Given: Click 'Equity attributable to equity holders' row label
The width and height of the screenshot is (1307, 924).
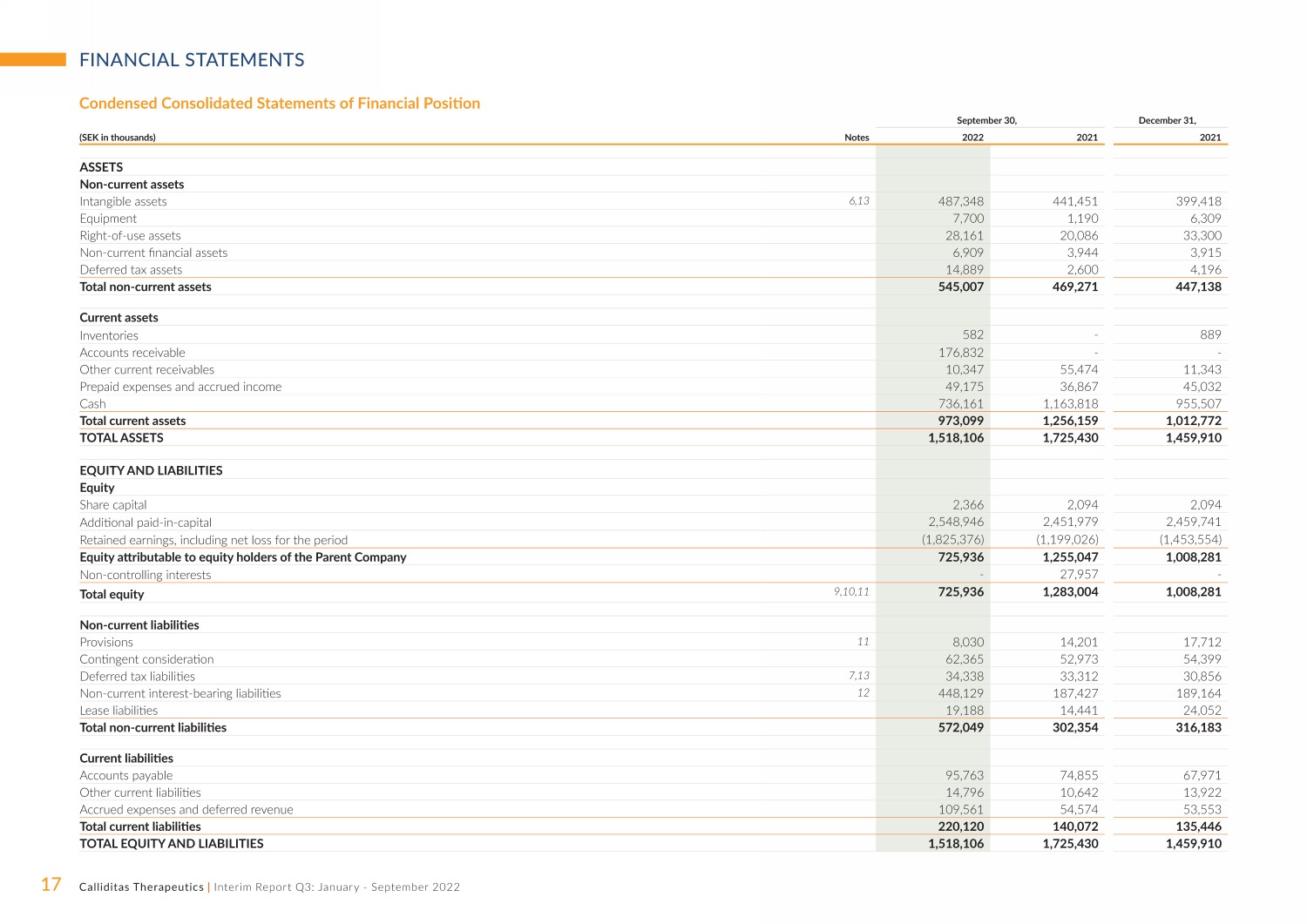Looking at the screenshot, I should click(243, 557).
